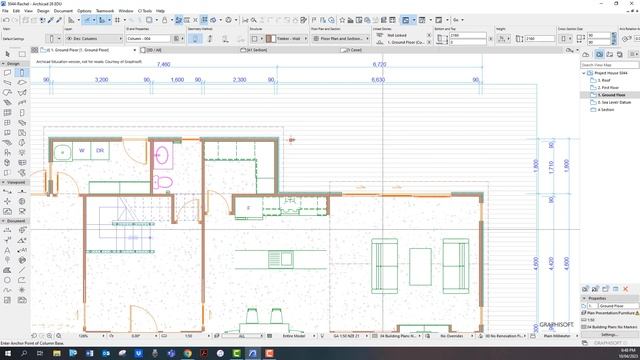Open the File menu
Viewport: 640px width, 360px height.
click(5, 11)
